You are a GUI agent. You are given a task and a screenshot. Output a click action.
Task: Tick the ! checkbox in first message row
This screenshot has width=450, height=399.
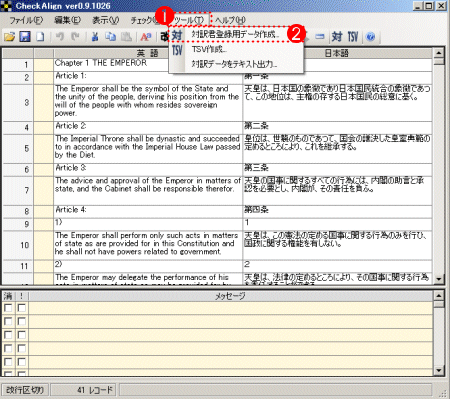click(22, 308)
